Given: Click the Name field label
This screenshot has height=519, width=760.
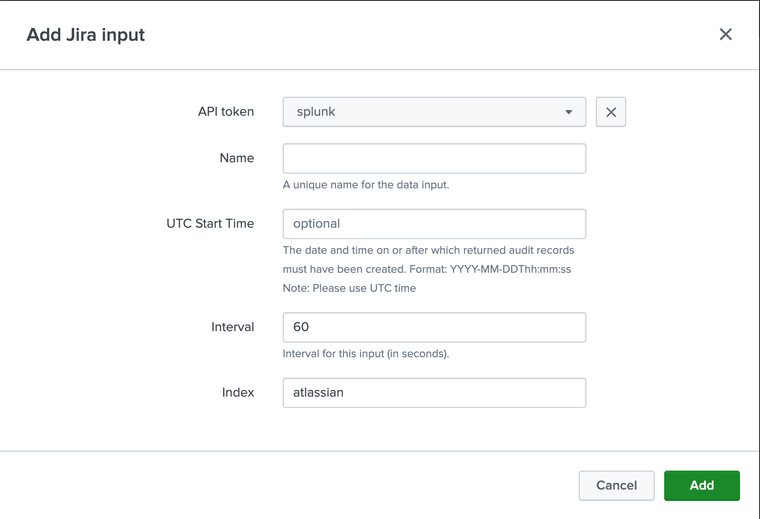Looking at the screenshot, I should point(237,158).
